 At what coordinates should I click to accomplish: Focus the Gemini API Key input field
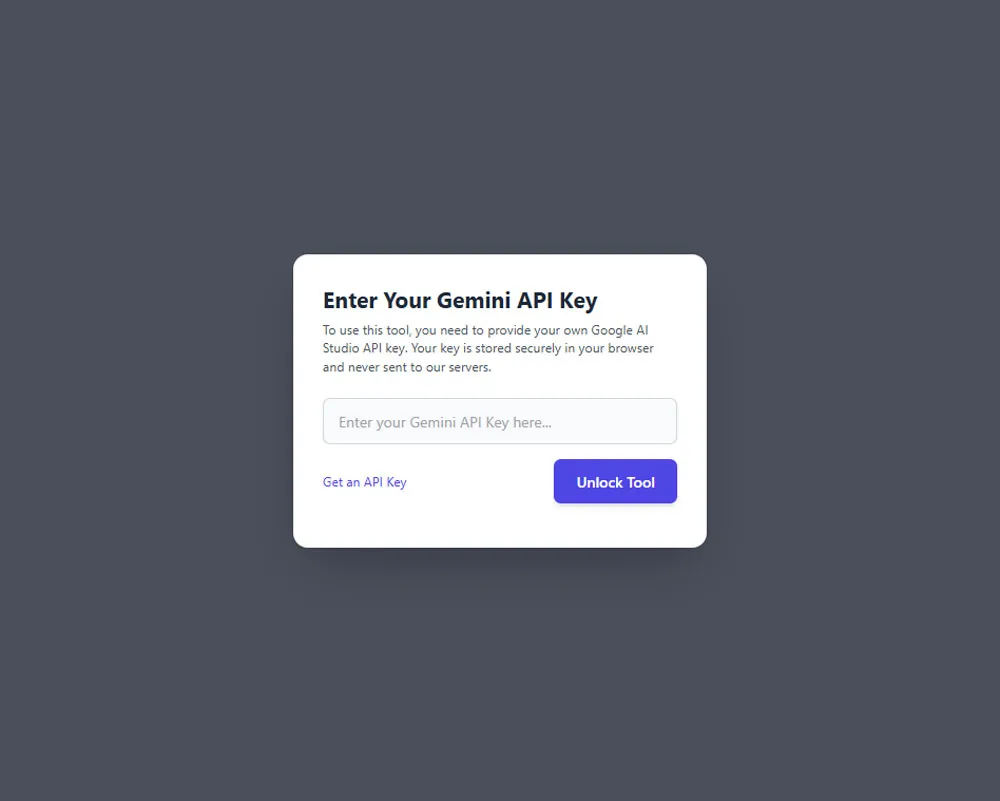pyautogui.click(x=499, y=421)
